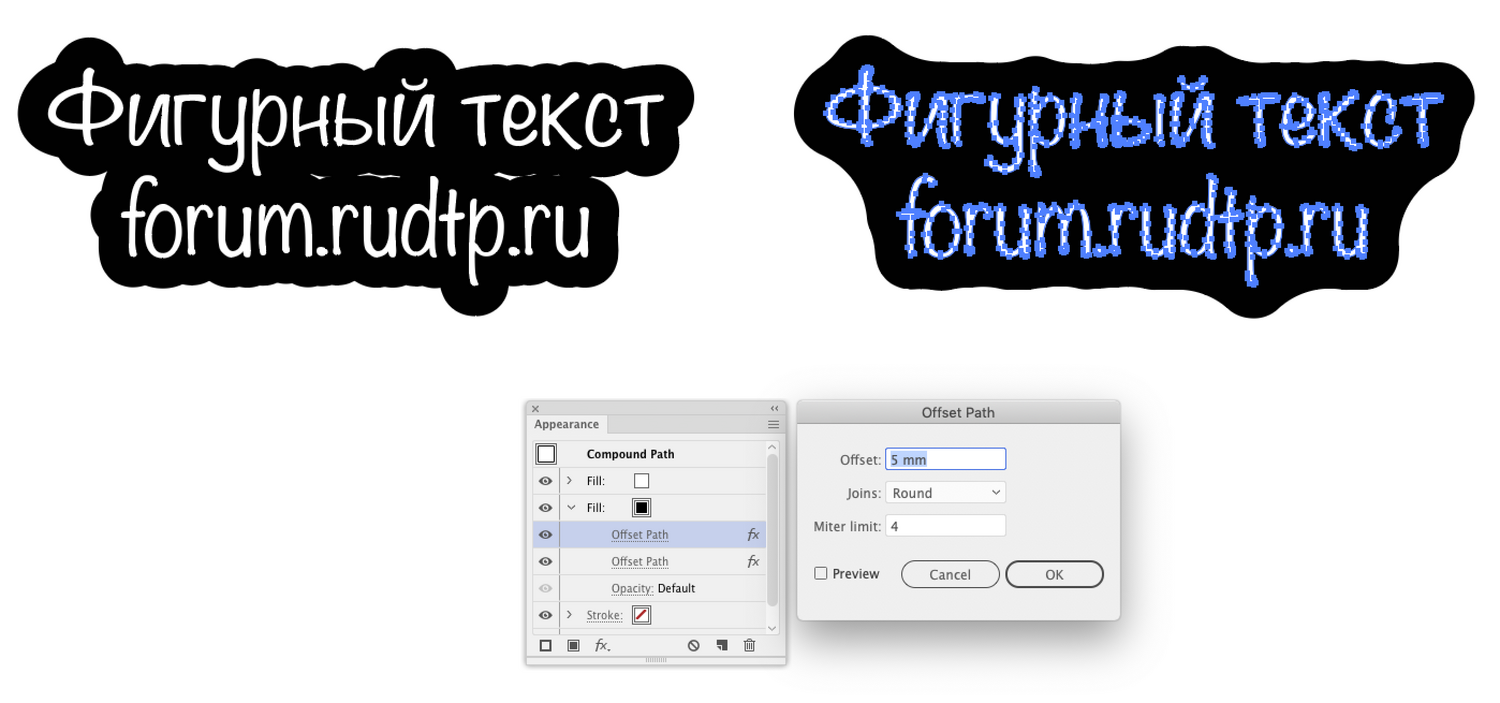Screen dimensions: 1500x703
Task: Click the Offset Path dialog title bar
Action: (958, 412)
